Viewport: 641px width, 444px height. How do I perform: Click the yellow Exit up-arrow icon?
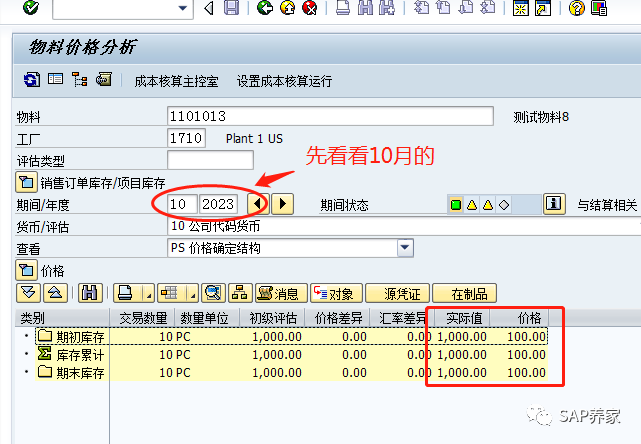click(x=288, y=7)
